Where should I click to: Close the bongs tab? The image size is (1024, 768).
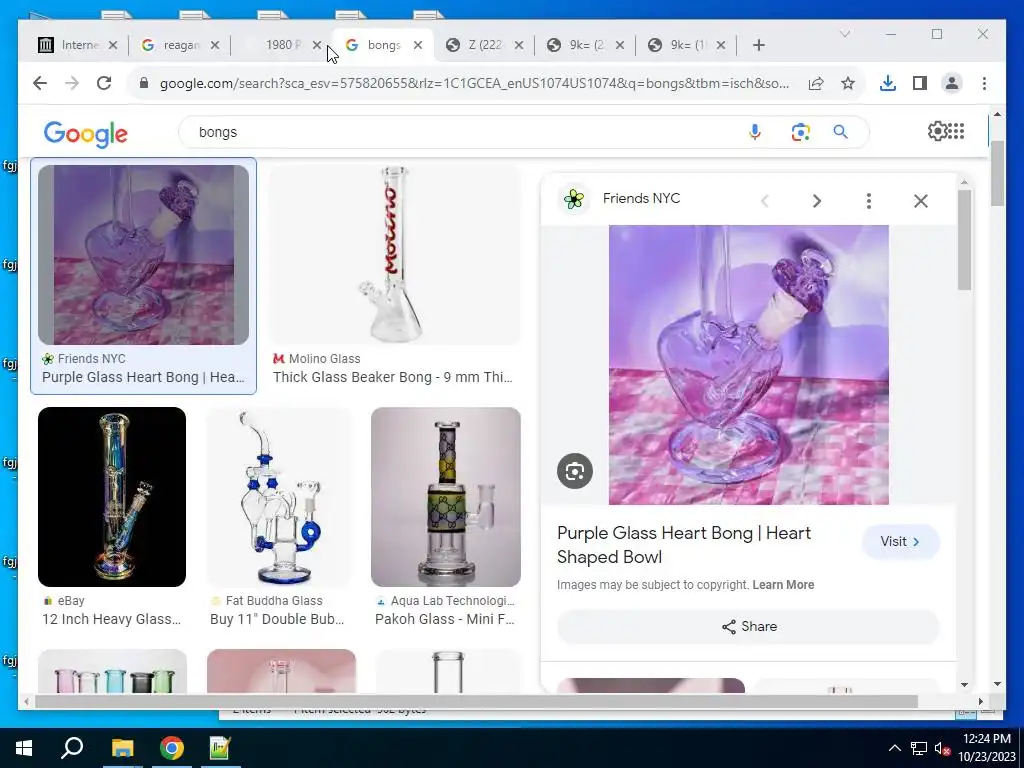tap(418, 45)
